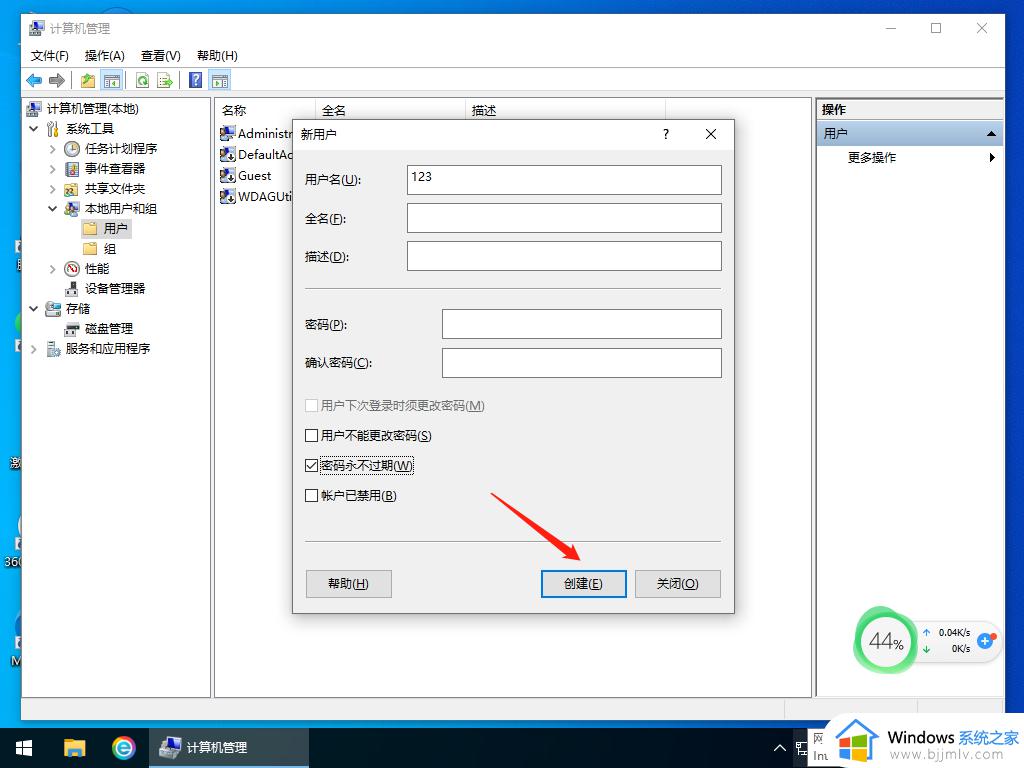Image resolution: width=1024 pixels, height=768 pixels.
Task: Click the Export List toolbar icon
Action: 165,80
